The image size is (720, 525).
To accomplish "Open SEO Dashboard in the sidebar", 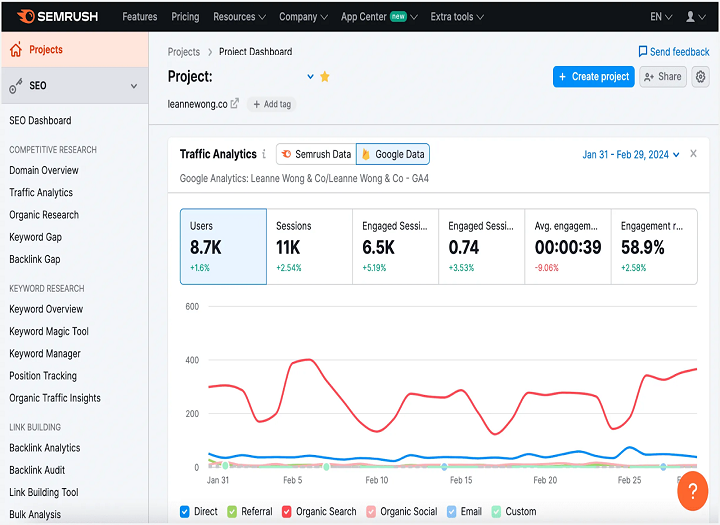I will click(40, 120).
